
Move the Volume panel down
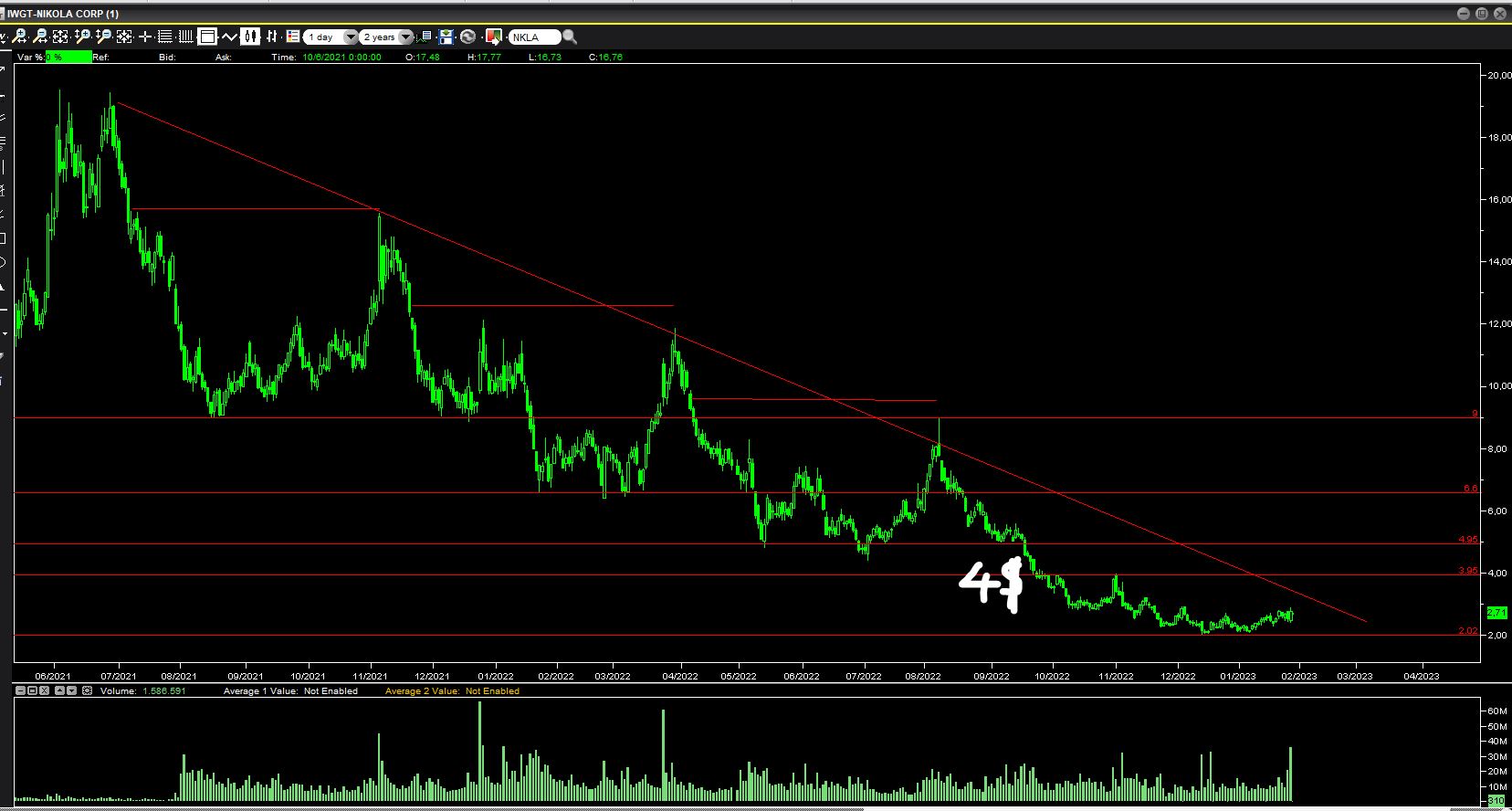[71, 691]
